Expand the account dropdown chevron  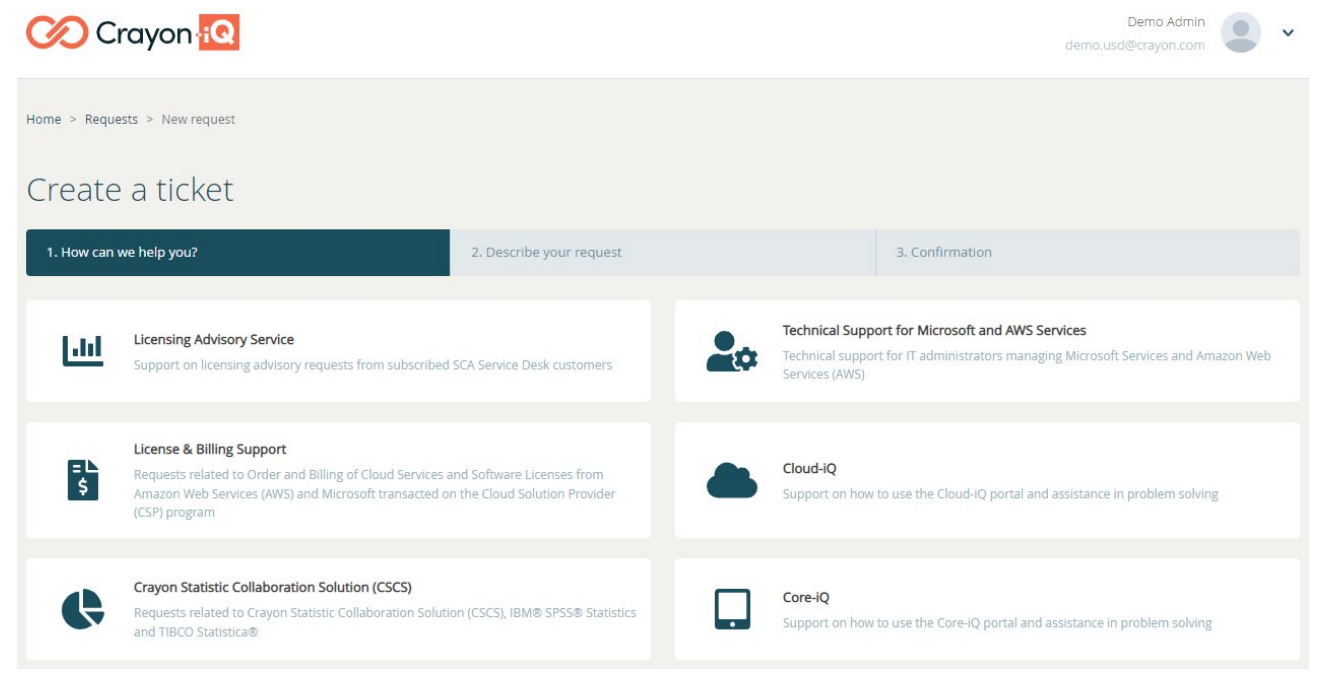click(x=1288, y=33)
